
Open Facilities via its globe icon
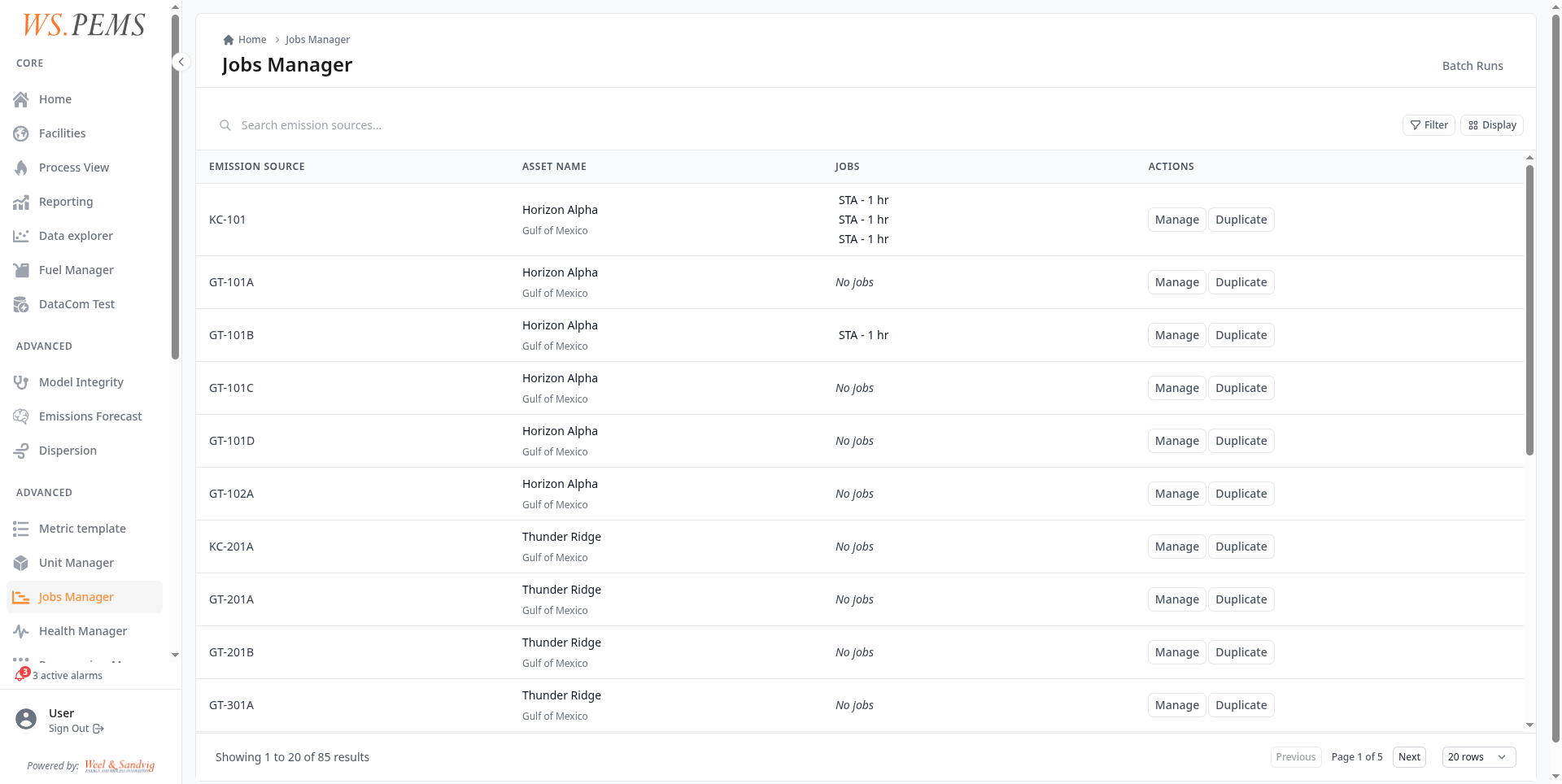(x=21, y=133)
